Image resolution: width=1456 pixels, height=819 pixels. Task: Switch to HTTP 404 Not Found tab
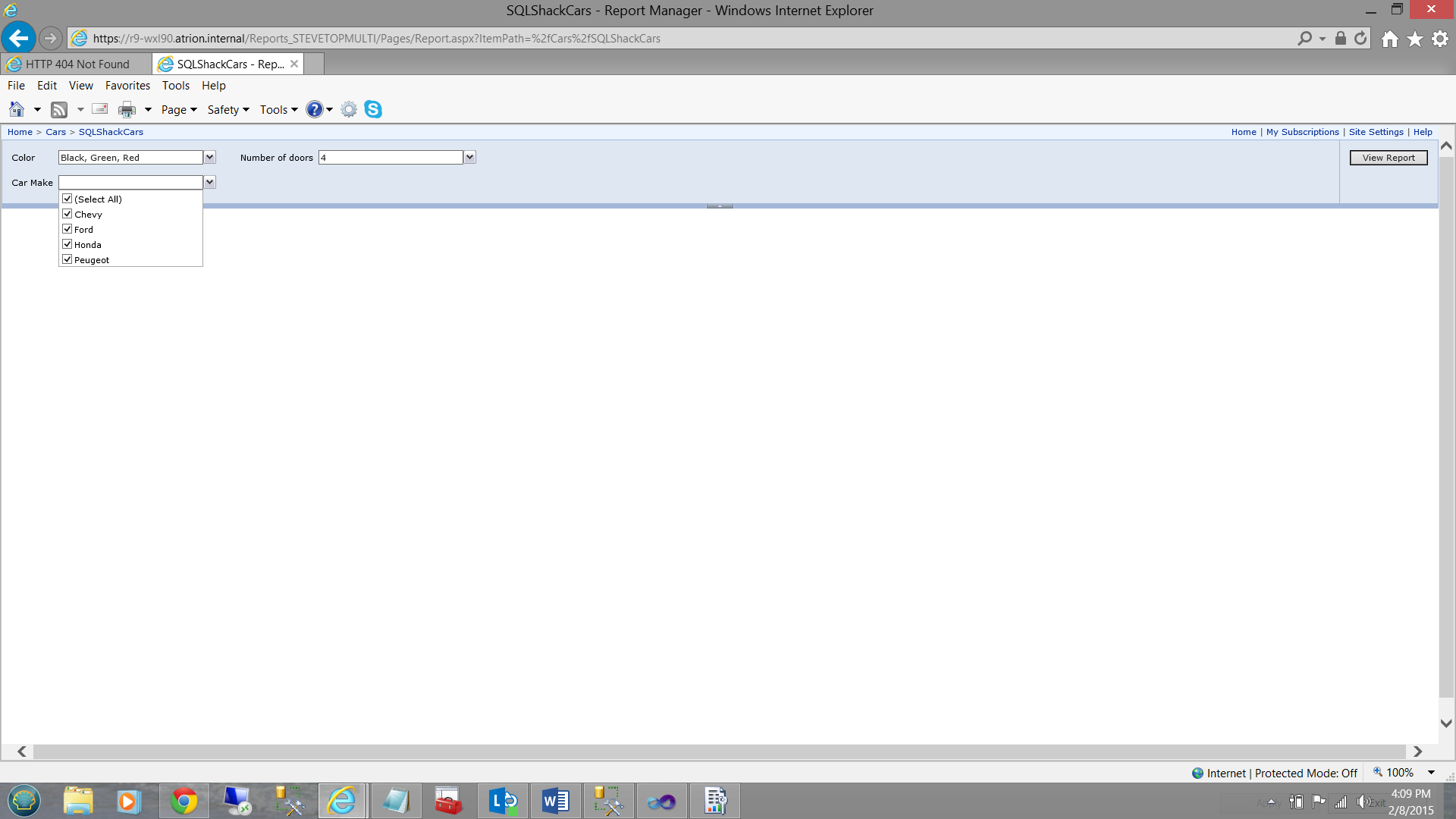tap(77, 64)
